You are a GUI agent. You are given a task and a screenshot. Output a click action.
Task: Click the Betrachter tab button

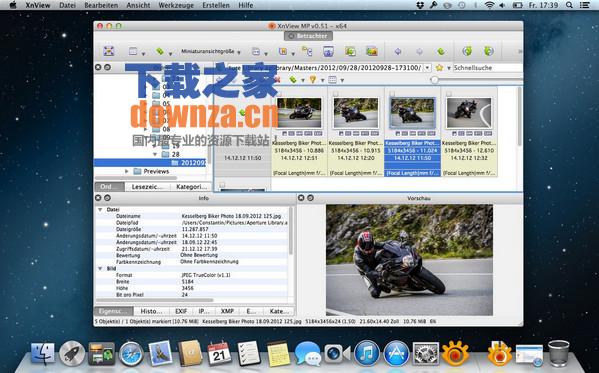(308, 36)
